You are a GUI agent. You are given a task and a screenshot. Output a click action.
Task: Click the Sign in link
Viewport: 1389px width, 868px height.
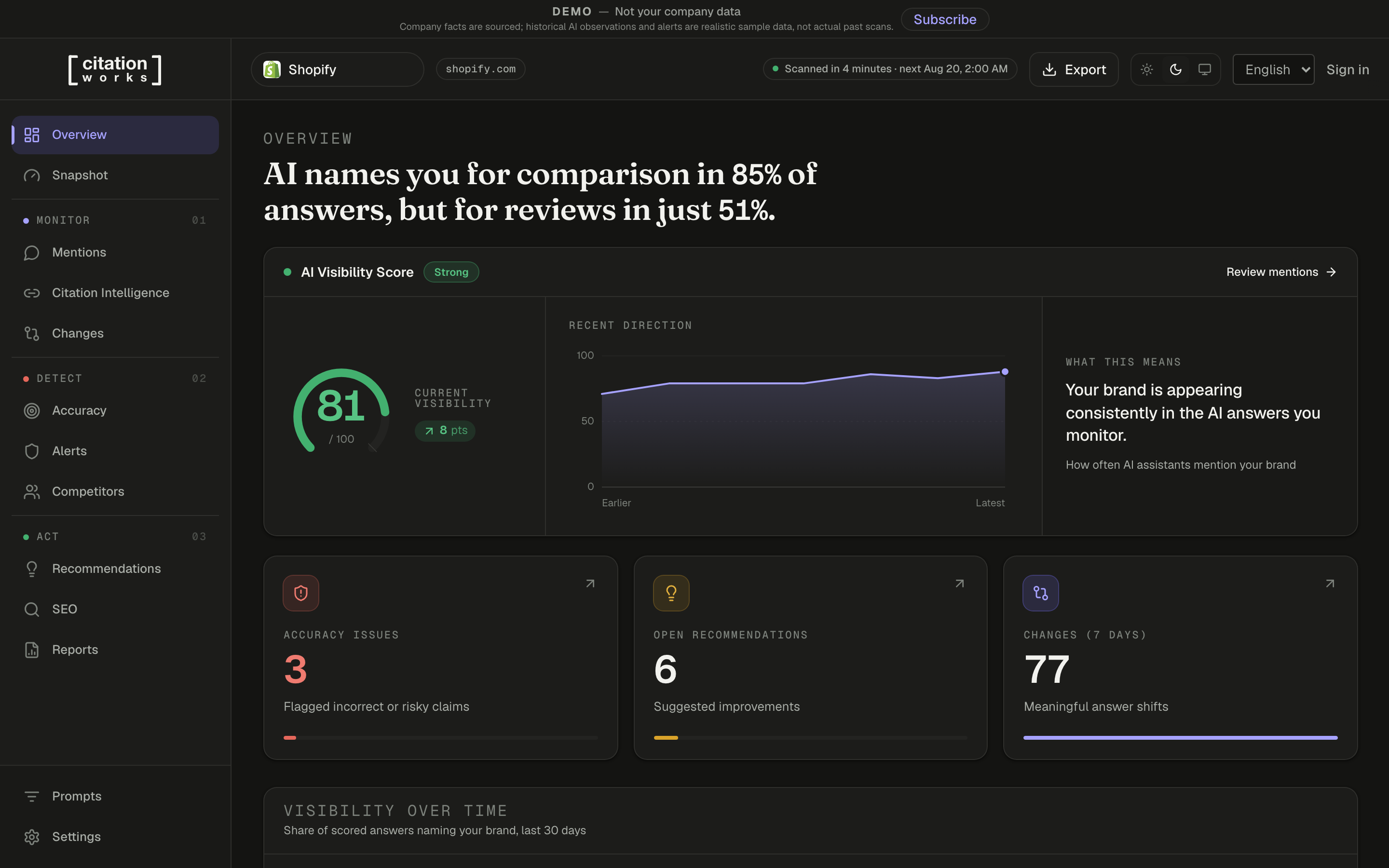1348,69
